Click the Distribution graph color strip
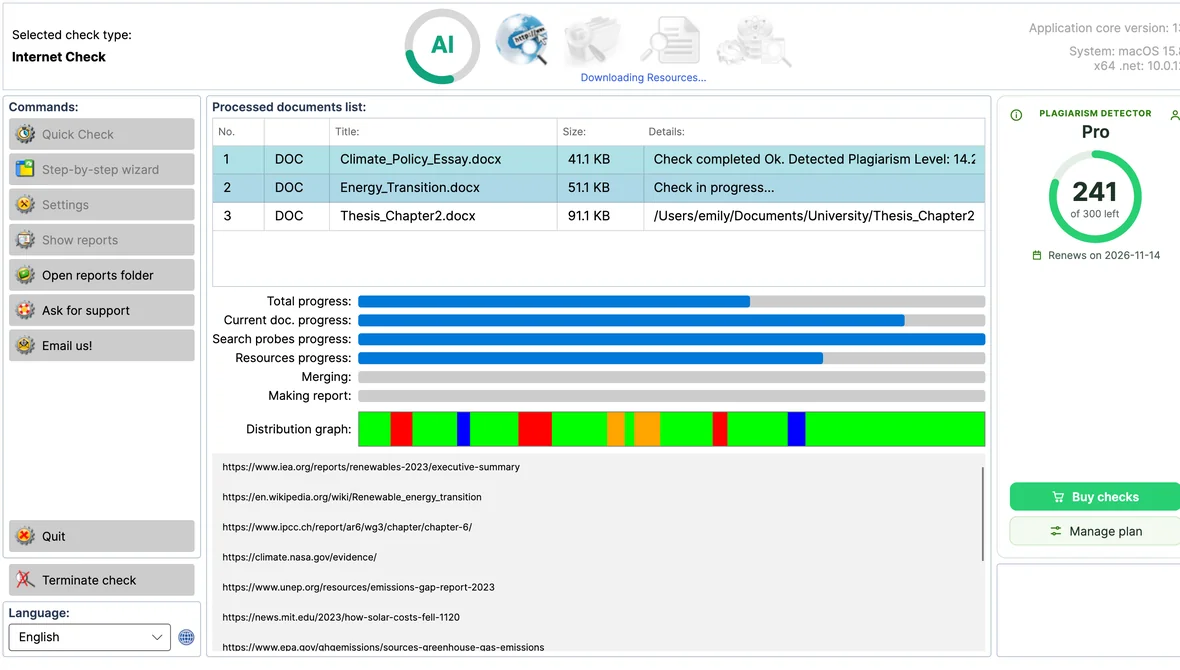Screen dimensions: 1180x670 [x=671, y=429]
